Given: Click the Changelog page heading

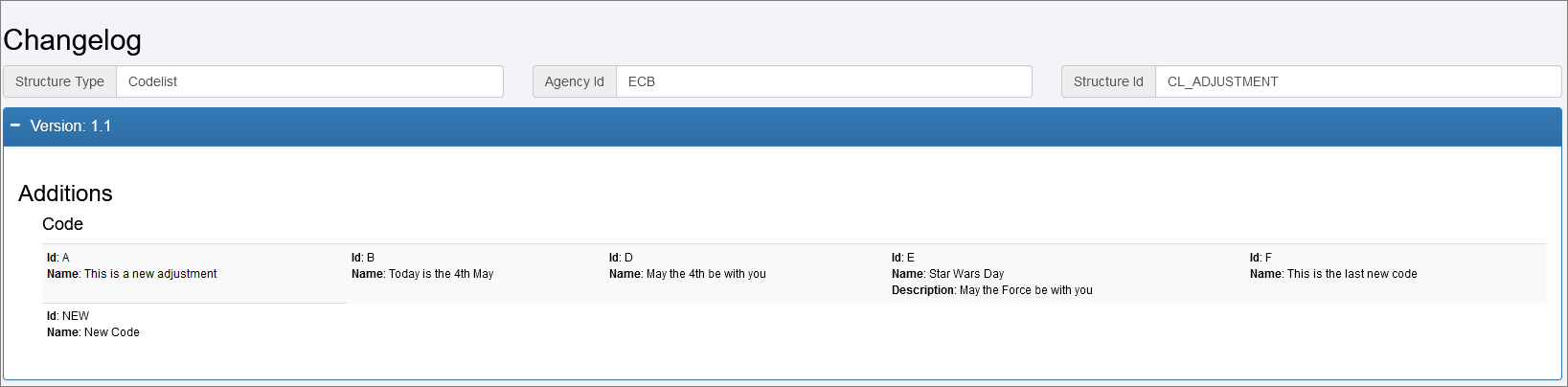Looking at the screenshot, I should tap(73, 40).
